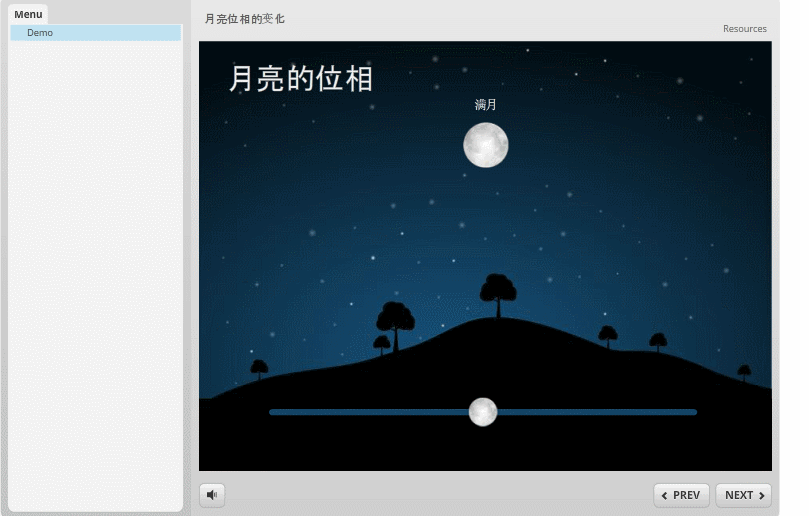
Task: Mute audio with the speaker icon
Action: (x=212, y=495)
